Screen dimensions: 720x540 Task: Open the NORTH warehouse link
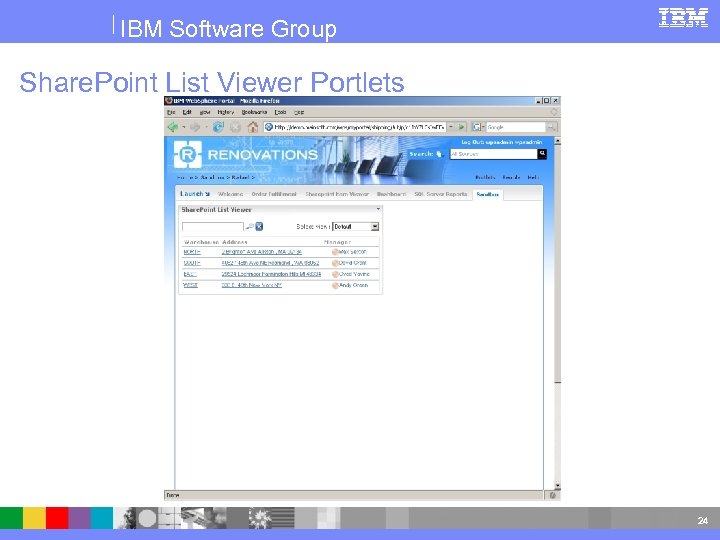point(192,252)
